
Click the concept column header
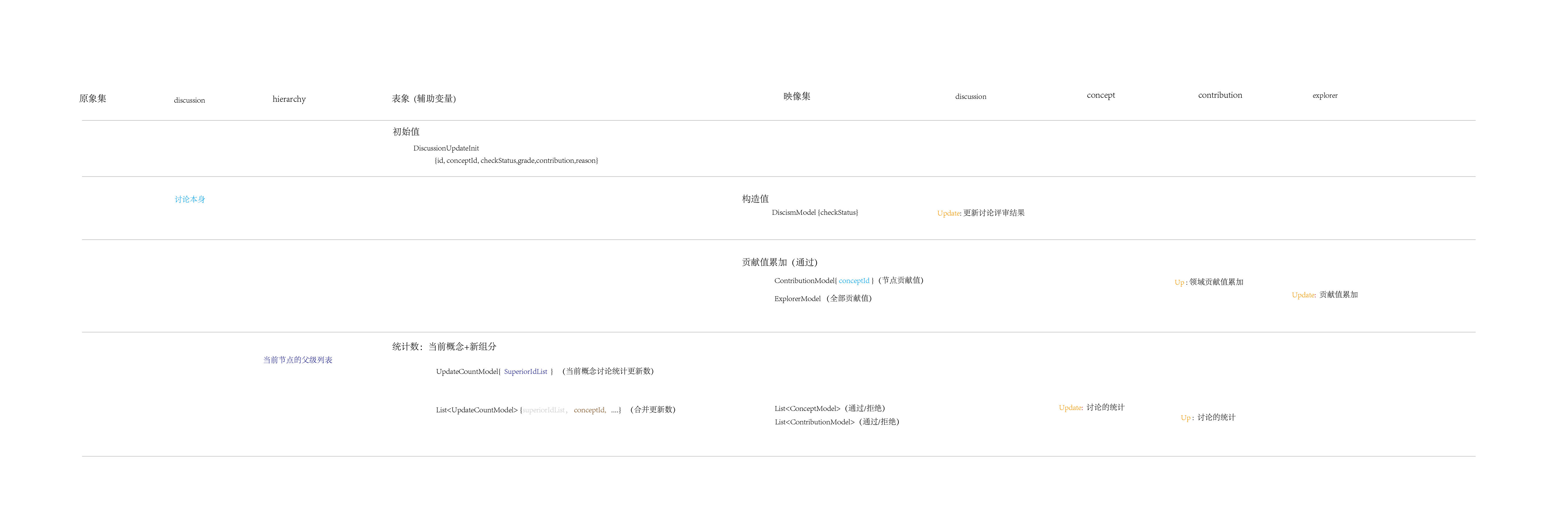[x=1101, y=95]
